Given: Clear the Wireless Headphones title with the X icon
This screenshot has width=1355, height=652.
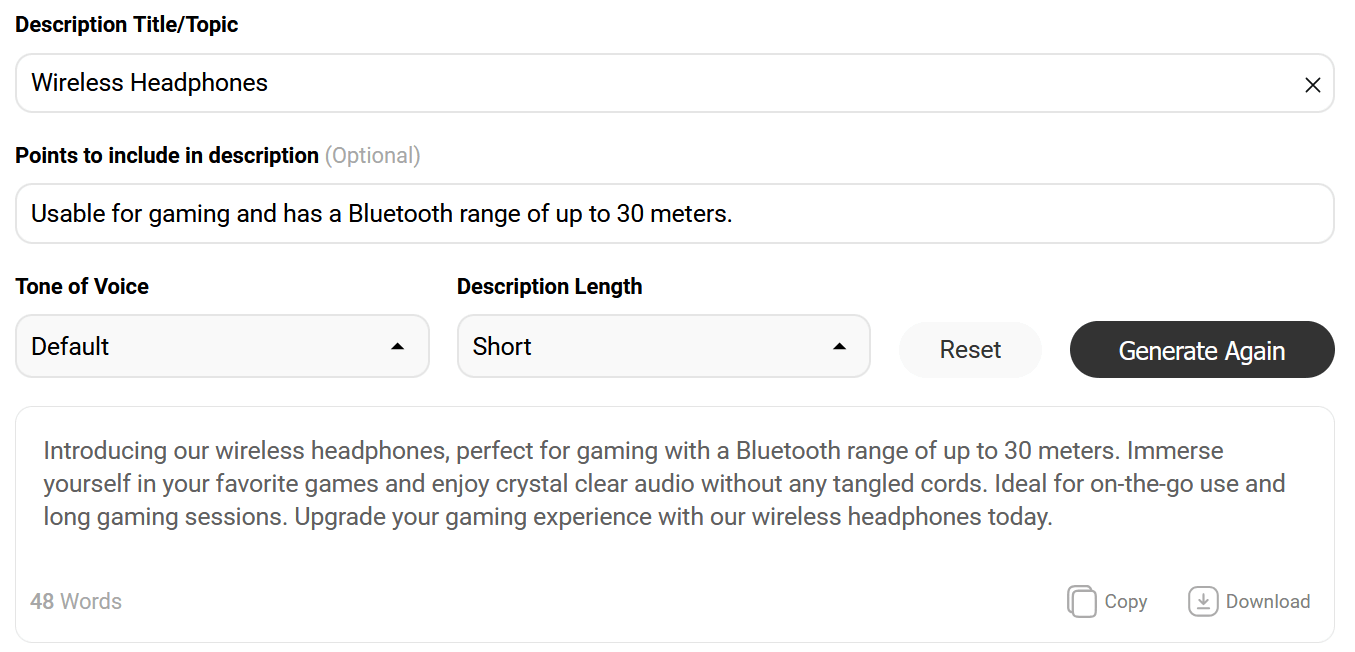Looking at the screenshot, I should (x=1312, y=85).
